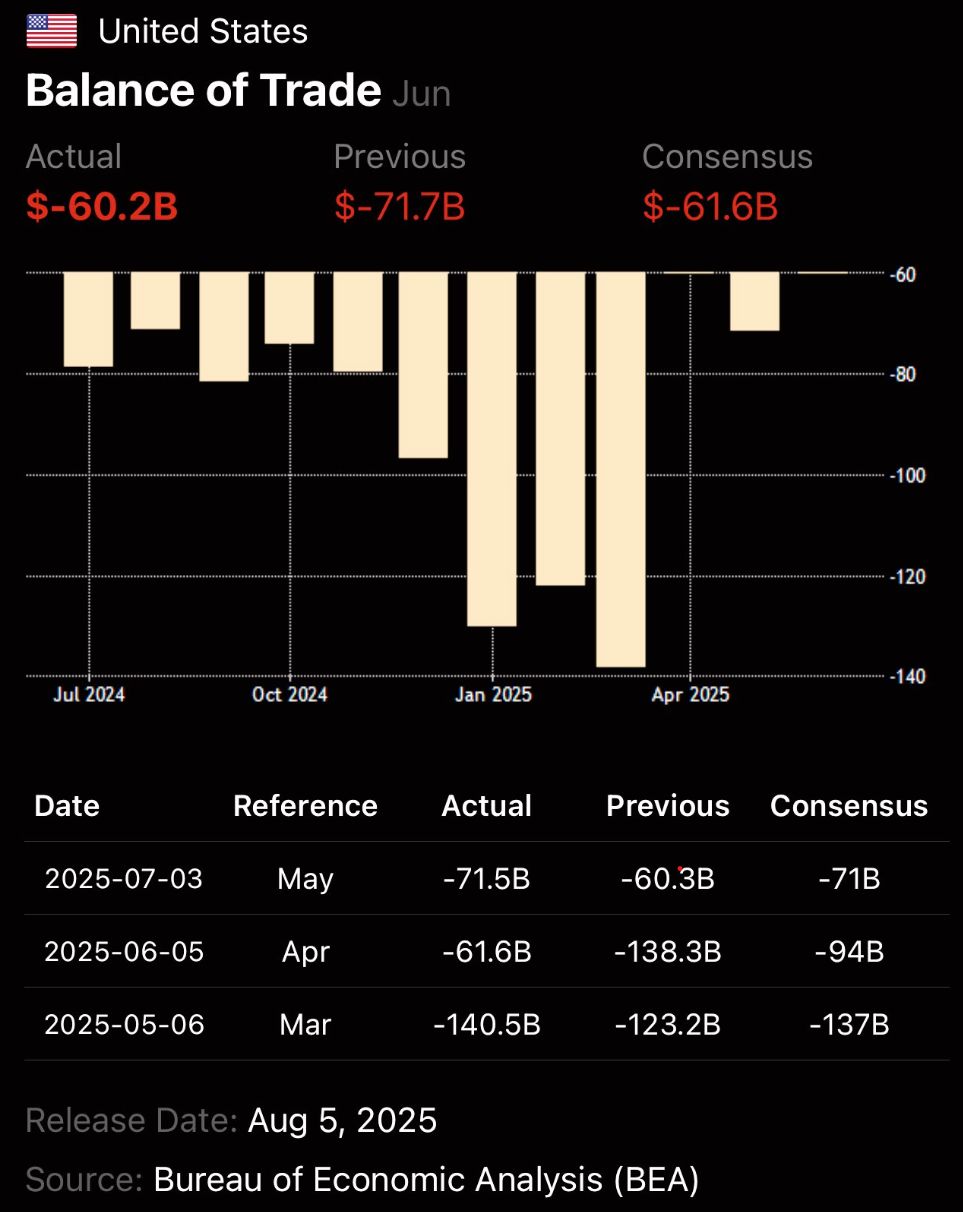This screenshot has width=963, height=1212.
Task: Click the Reference column header
Action: [305, 806]
